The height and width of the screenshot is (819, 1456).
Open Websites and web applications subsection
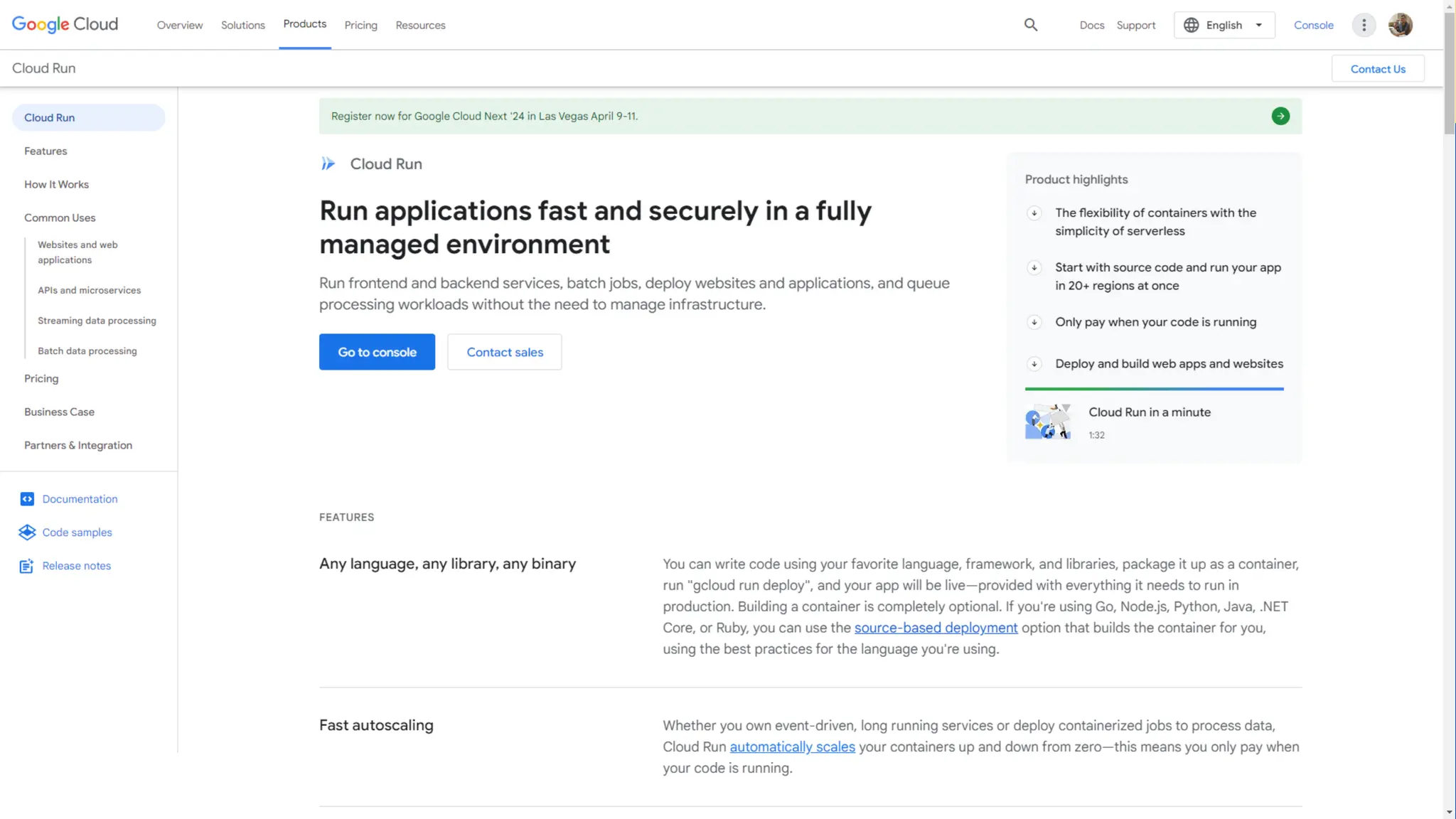(77, 252)
